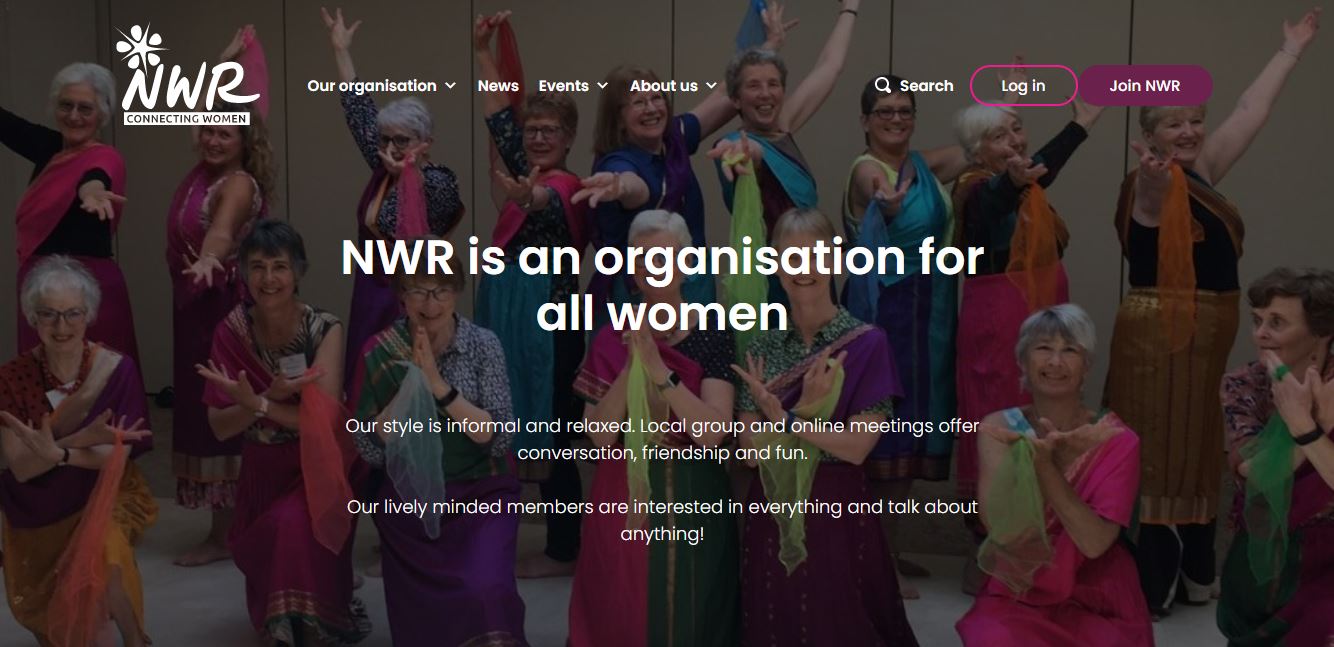Click the magnifying glass search icon
This screenshot has width=1334, height=647.
883,85
